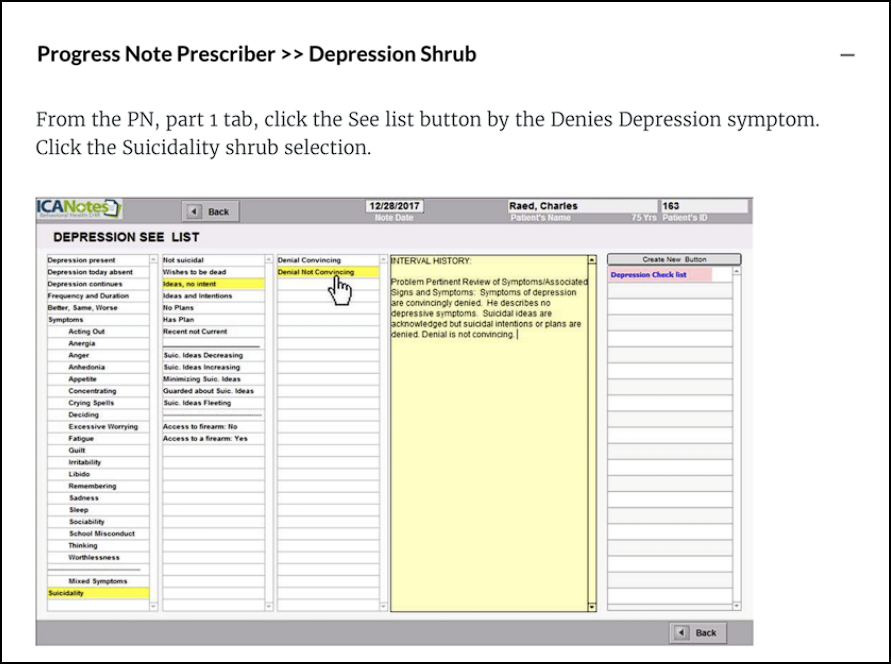The width and height of the screenshot is (891, 664).
Task: Choose the Anhedonia symptom
Action: coord(98,368)
